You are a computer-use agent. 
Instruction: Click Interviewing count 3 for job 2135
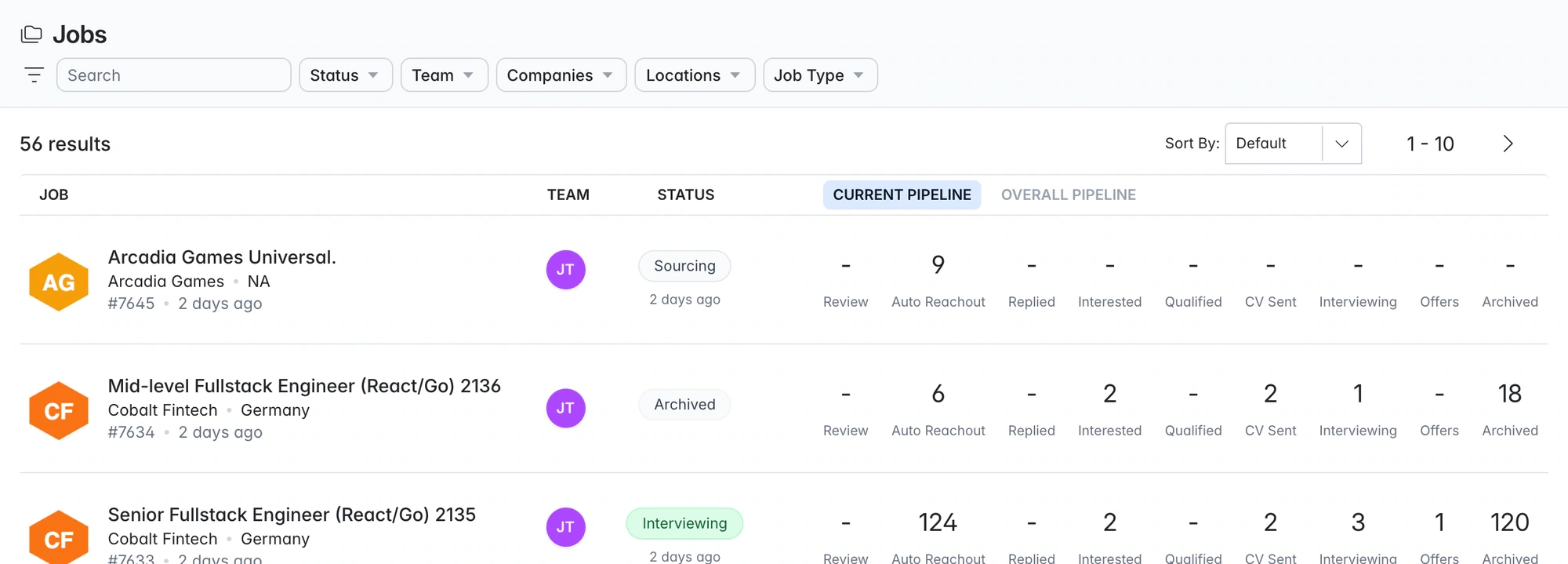[x=1358, y=522]
